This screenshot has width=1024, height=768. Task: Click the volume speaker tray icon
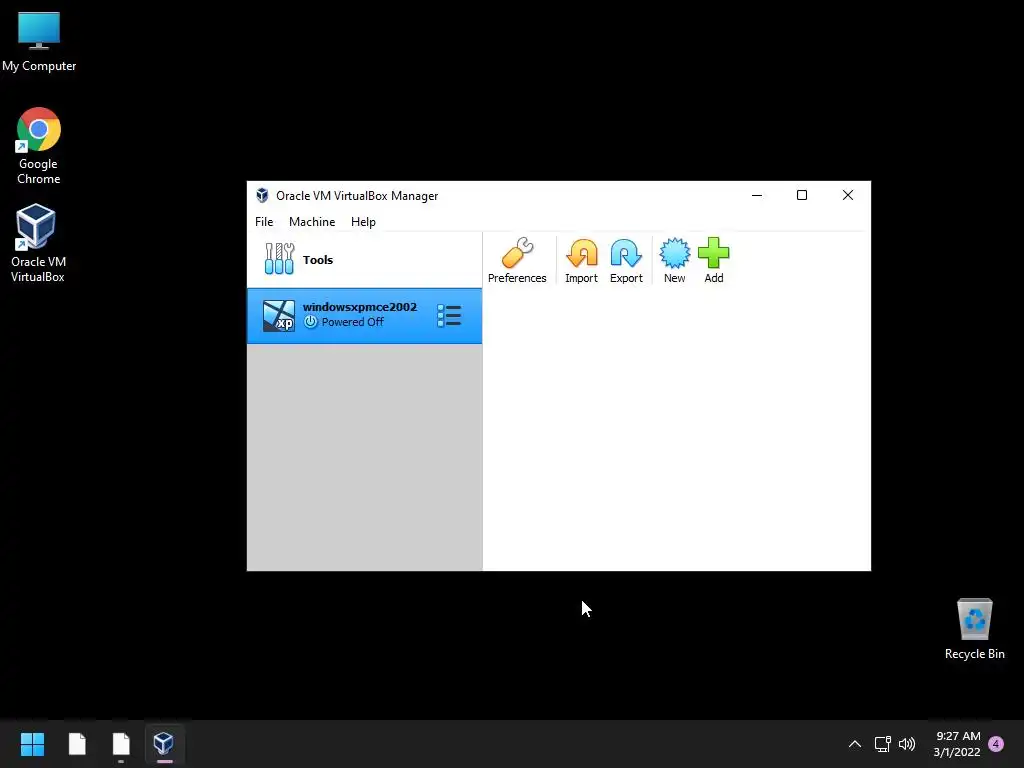tap(907, 744)
